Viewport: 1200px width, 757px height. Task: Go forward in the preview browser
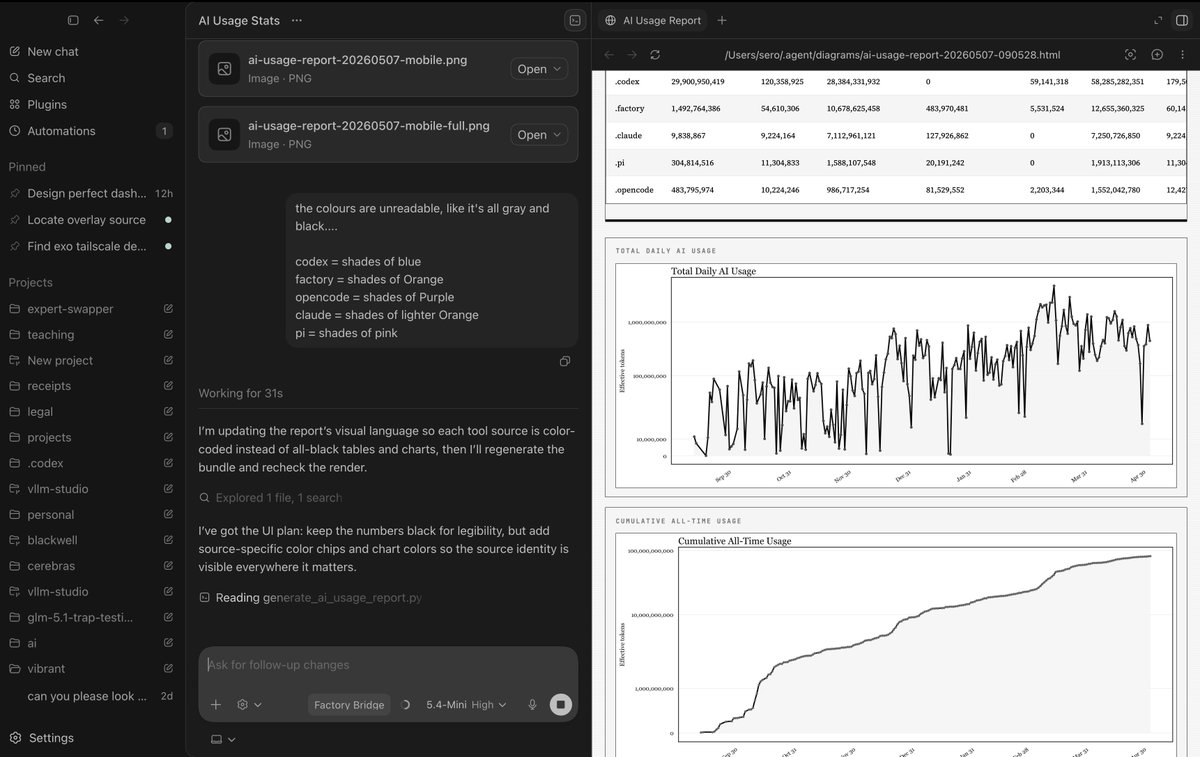pos(631,55)
